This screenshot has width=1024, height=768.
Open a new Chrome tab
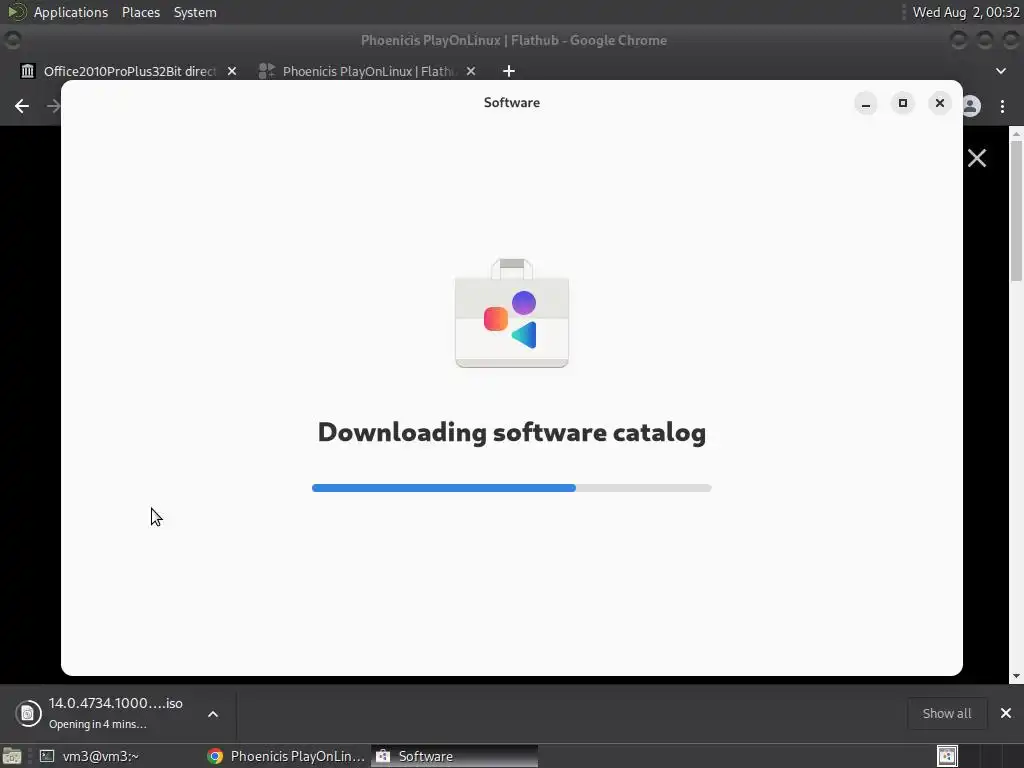[509, 71]
